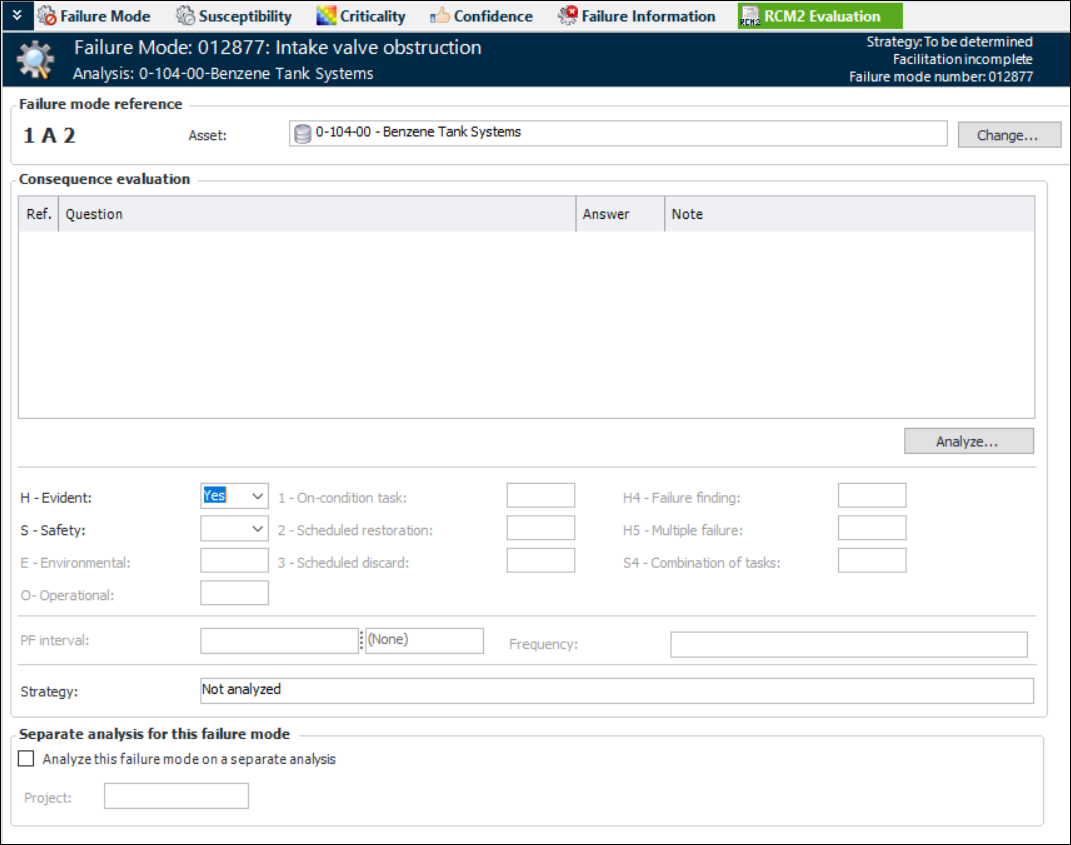Click the Failure Mode tab icon
This screenshot has height=845, width=1071.
tap(46, 16)
